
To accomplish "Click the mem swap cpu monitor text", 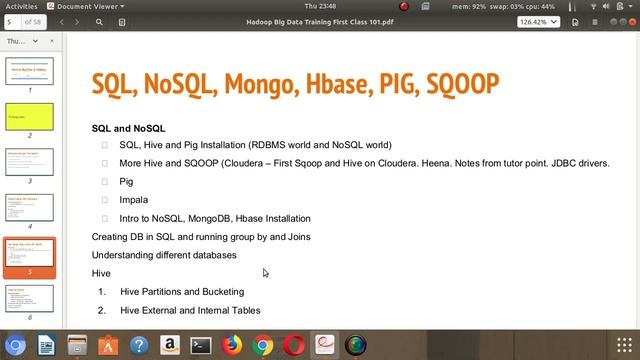I will click(503, 6).
